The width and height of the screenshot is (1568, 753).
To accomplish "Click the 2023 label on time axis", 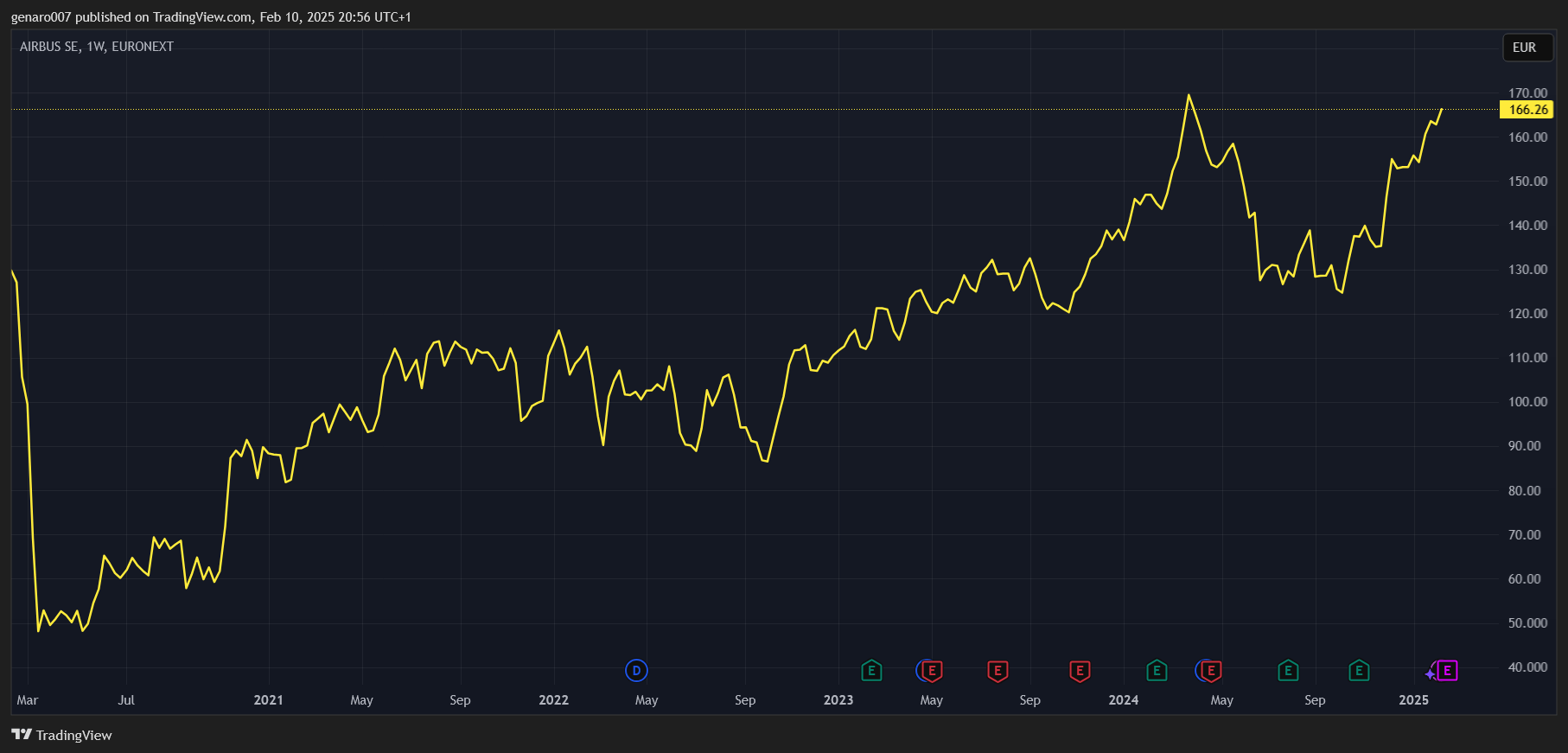I will 838,700.
